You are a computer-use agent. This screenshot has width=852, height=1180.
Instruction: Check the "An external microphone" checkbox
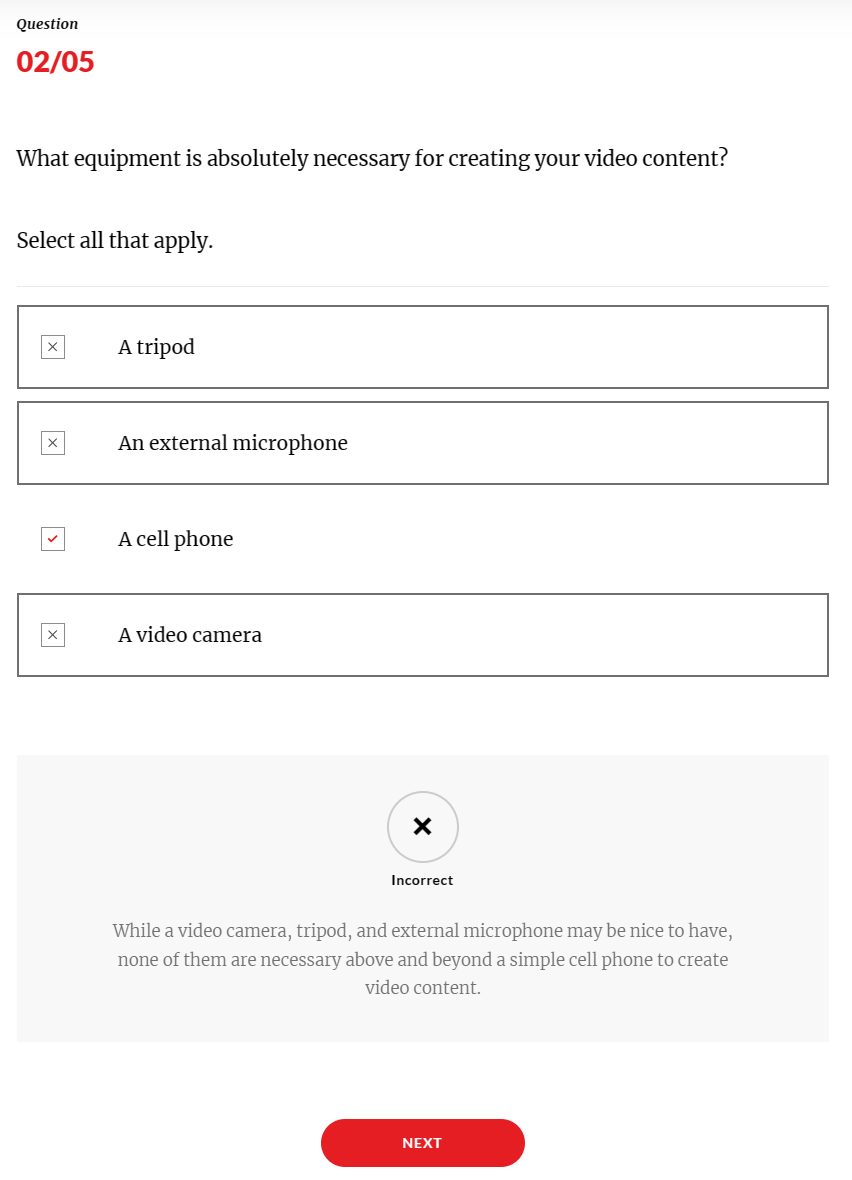53,443
